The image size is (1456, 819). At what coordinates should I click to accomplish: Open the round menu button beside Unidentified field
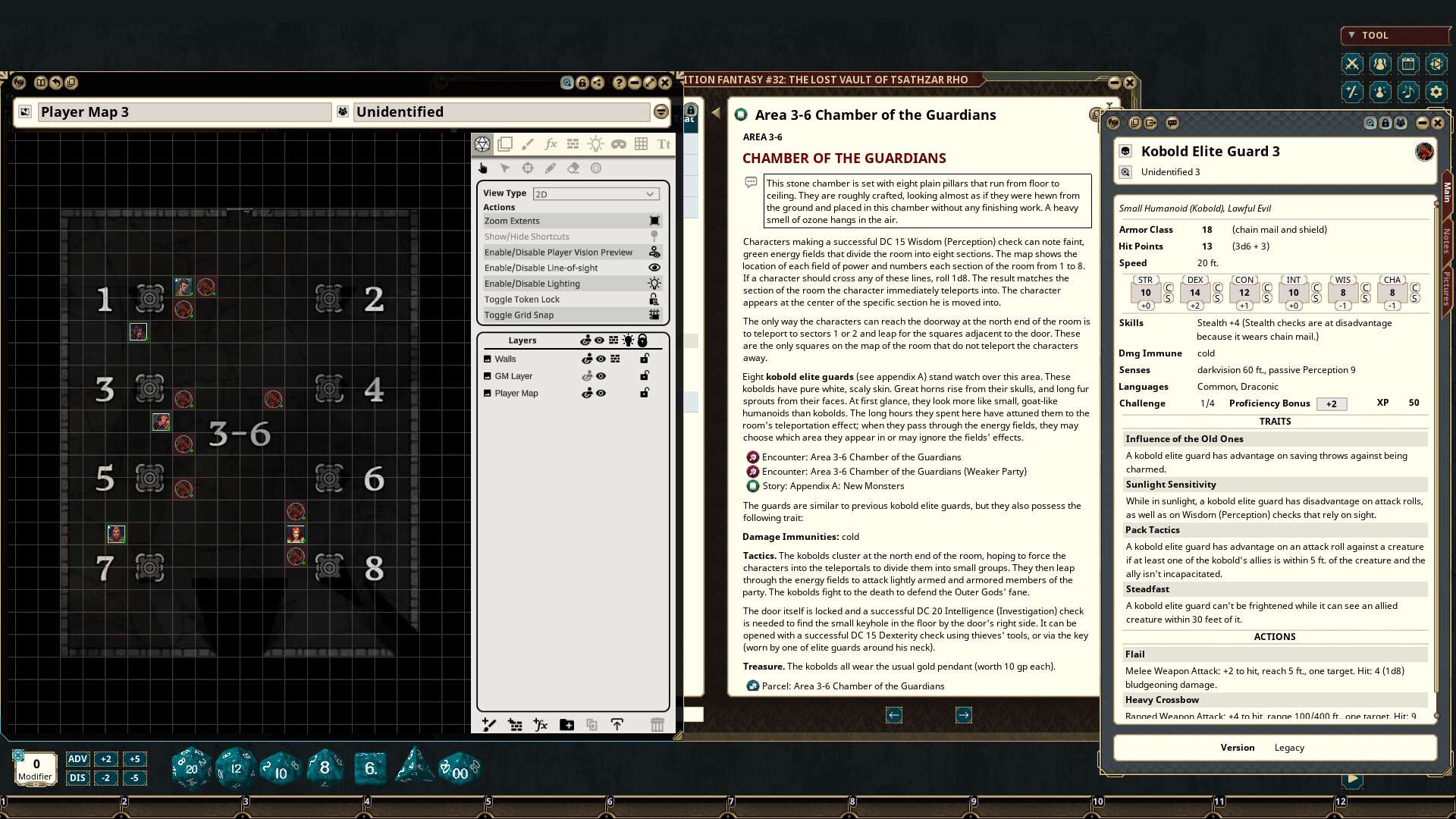(x=661, y=112)
